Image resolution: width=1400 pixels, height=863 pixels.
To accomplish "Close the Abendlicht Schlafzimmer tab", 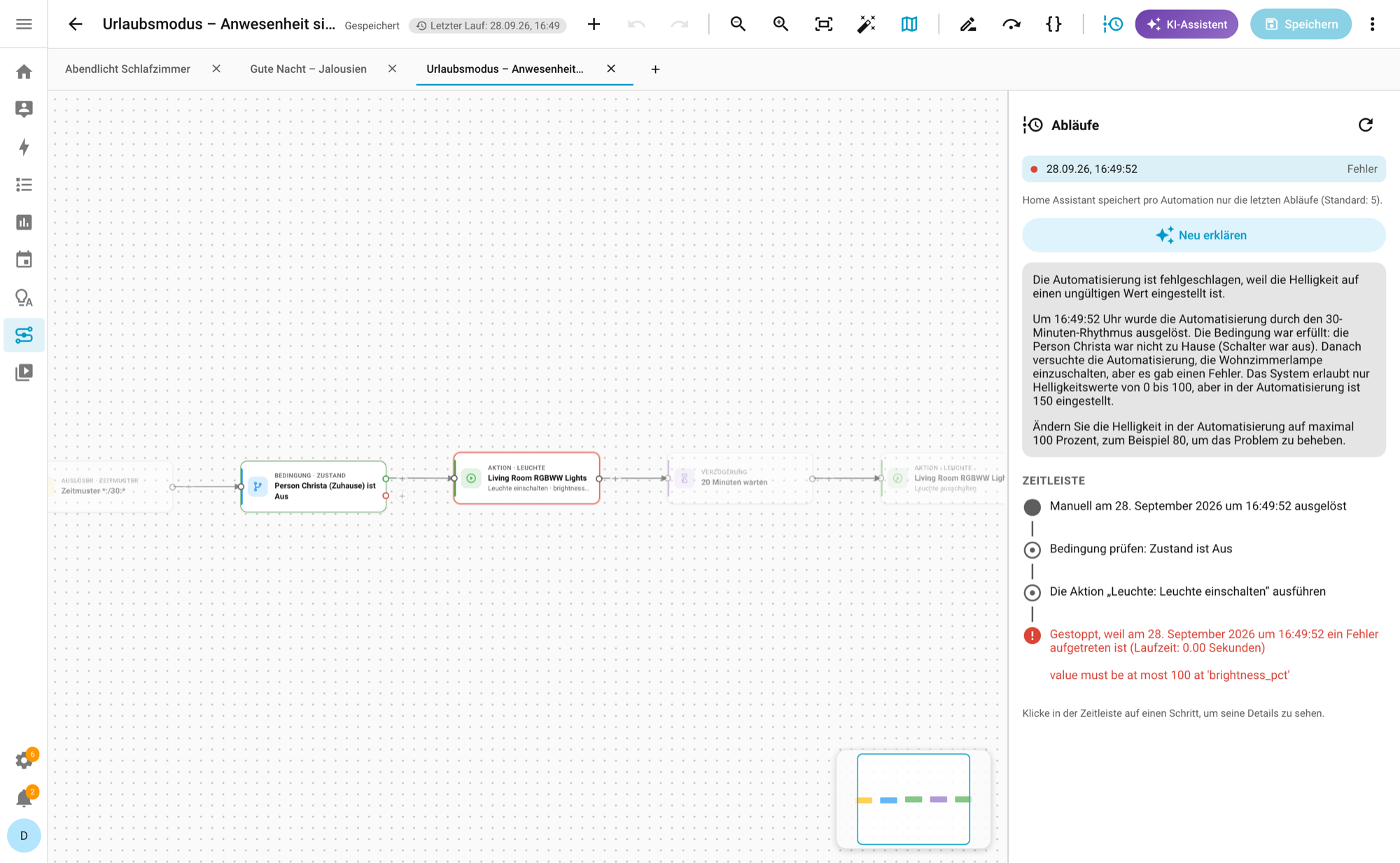I will pyautogui.click(x=216, y=69).
